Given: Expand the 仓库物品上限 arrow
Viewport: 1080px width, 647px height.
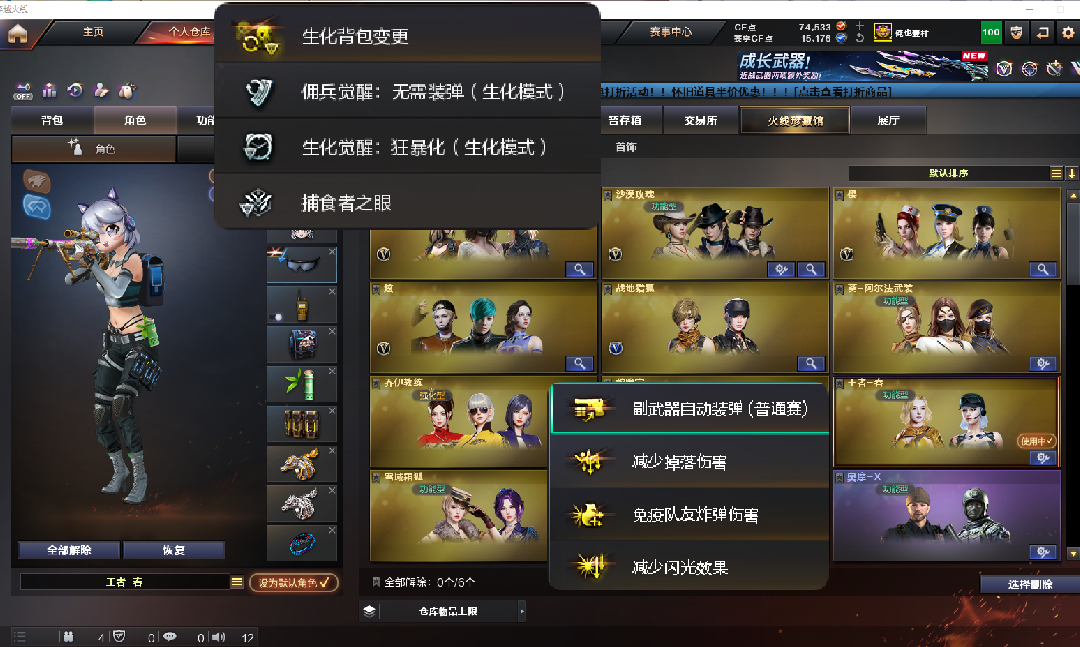Looking at the screenshot, I should [x=521, y=611].
